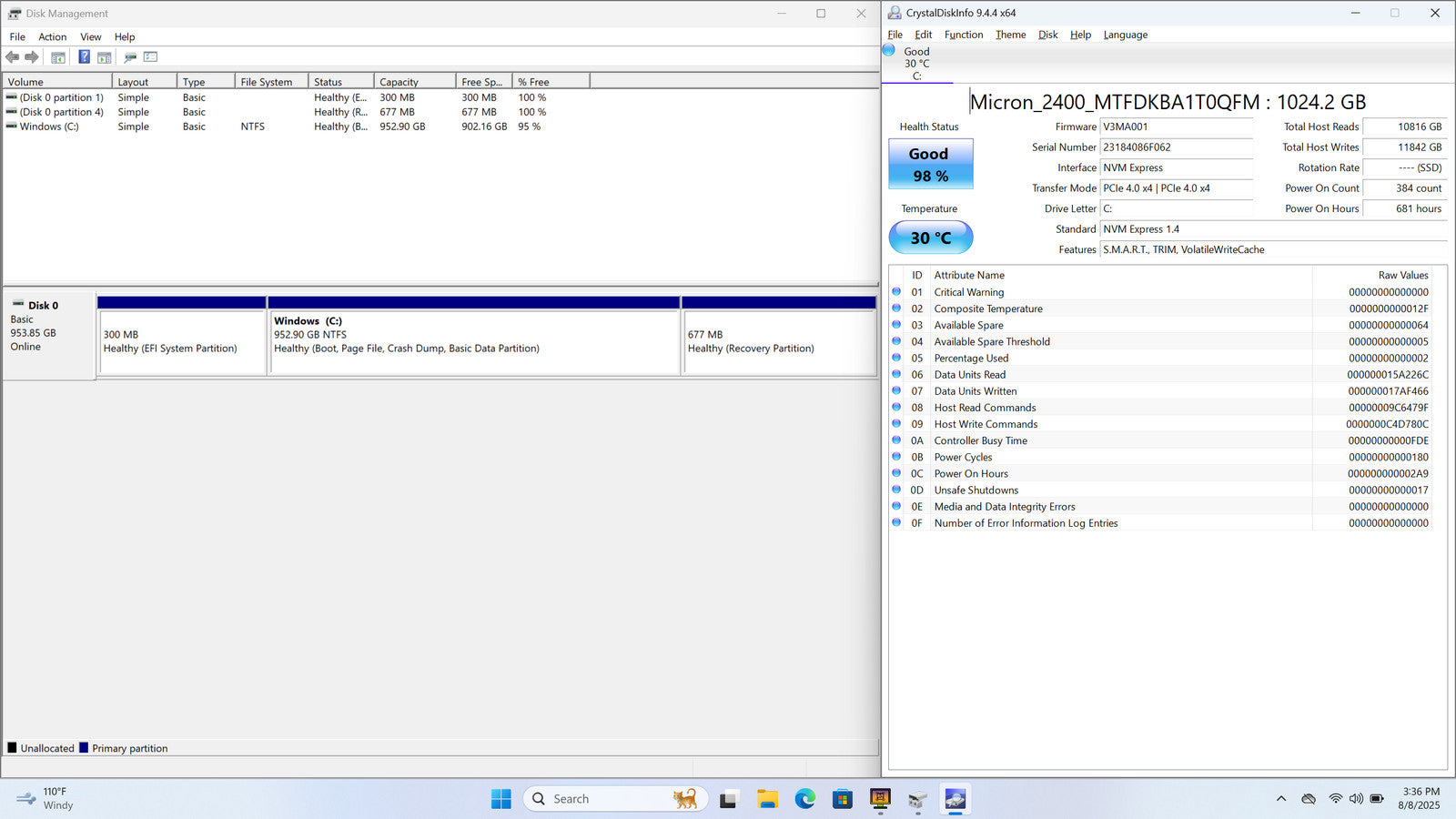
Task: Click the Rescan Disks toolbar icon
Action: (130, 57)
